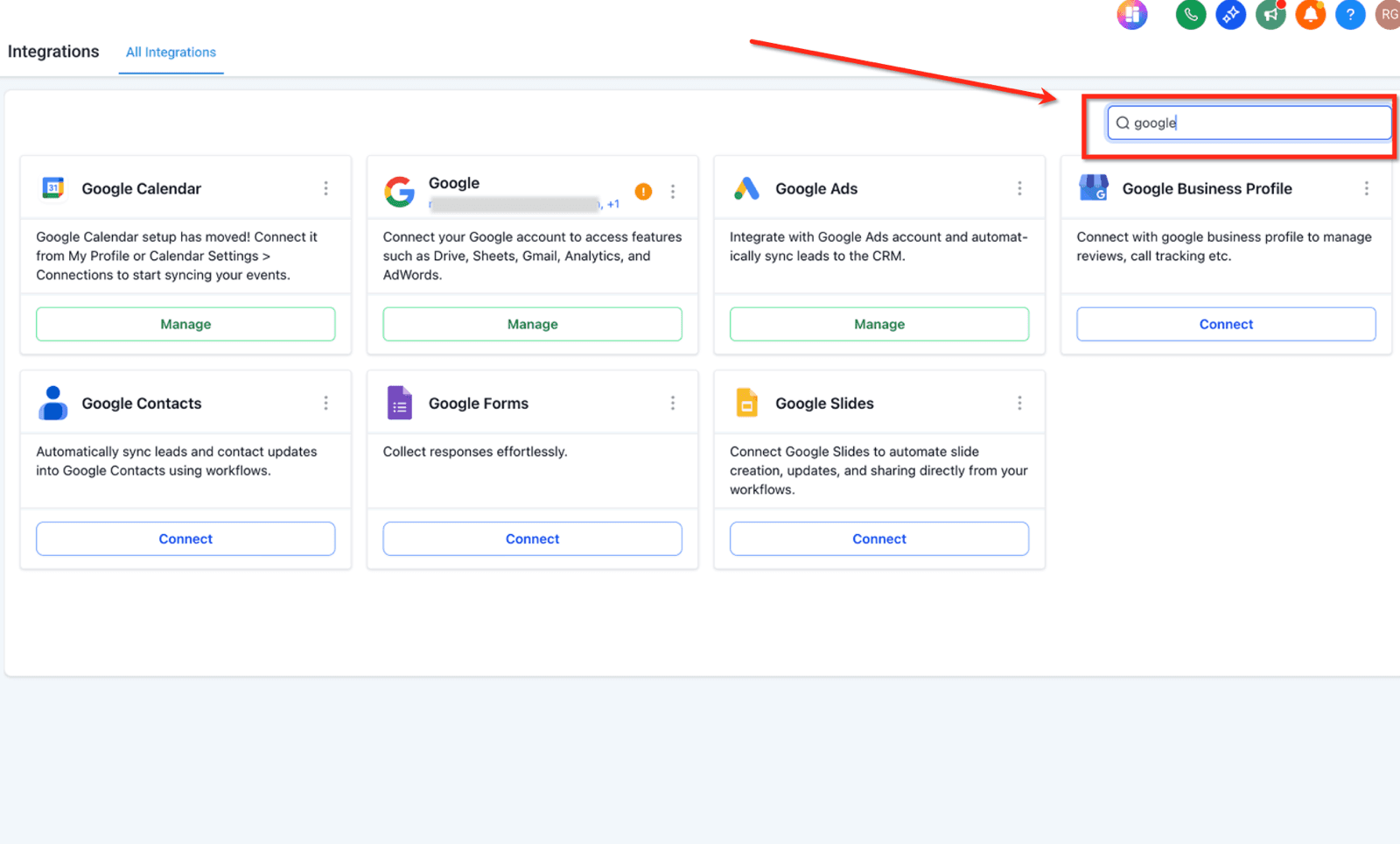The image size is (1400, 844).
Task: Open Google Calendar card three-dot menu
Action: click(325, 188)
